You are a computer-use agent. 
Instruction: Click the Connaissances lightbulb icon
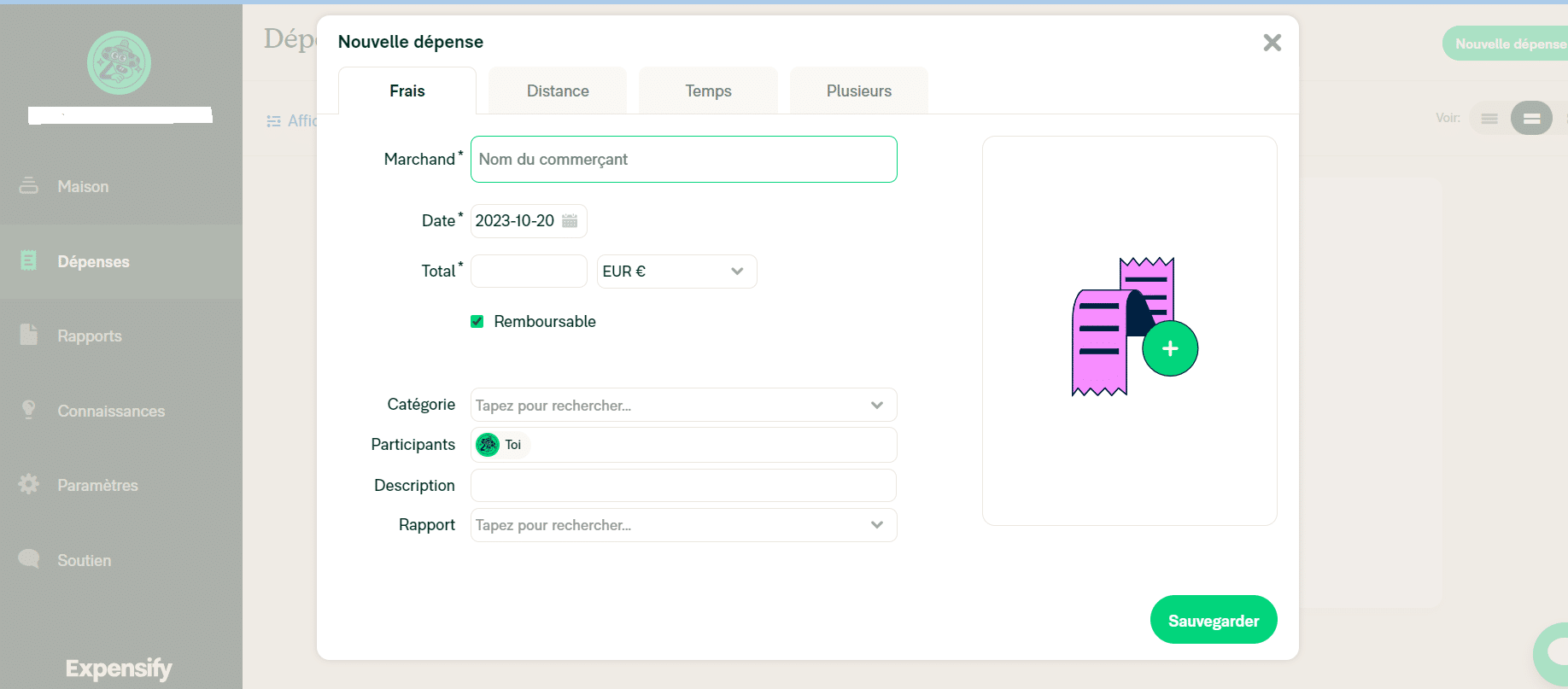click(28, 410)
